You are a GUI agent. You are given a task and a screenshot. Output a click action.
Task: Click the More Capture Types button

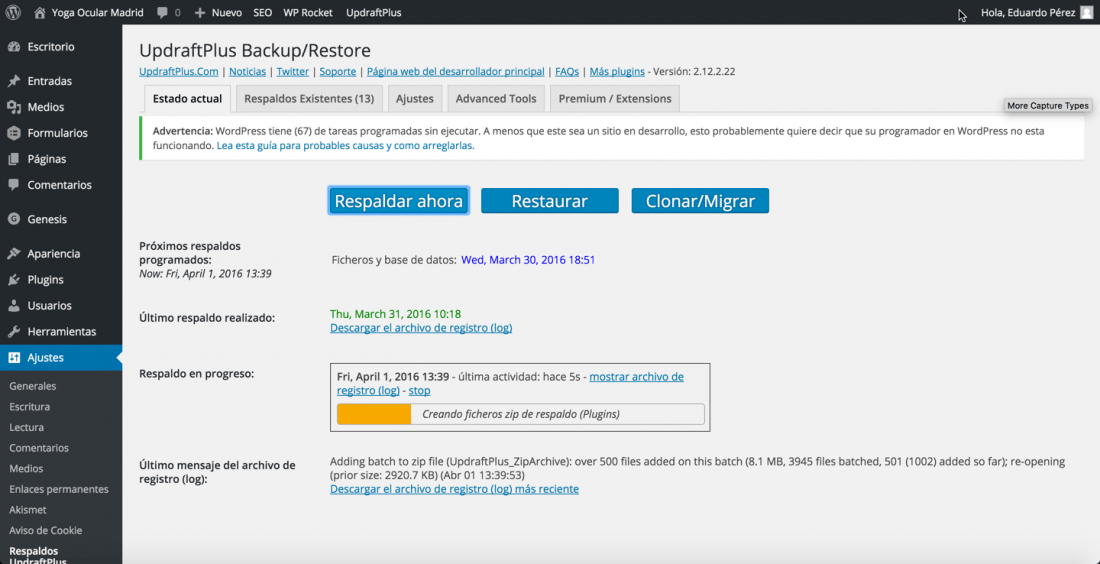[x=1047, y=106]
